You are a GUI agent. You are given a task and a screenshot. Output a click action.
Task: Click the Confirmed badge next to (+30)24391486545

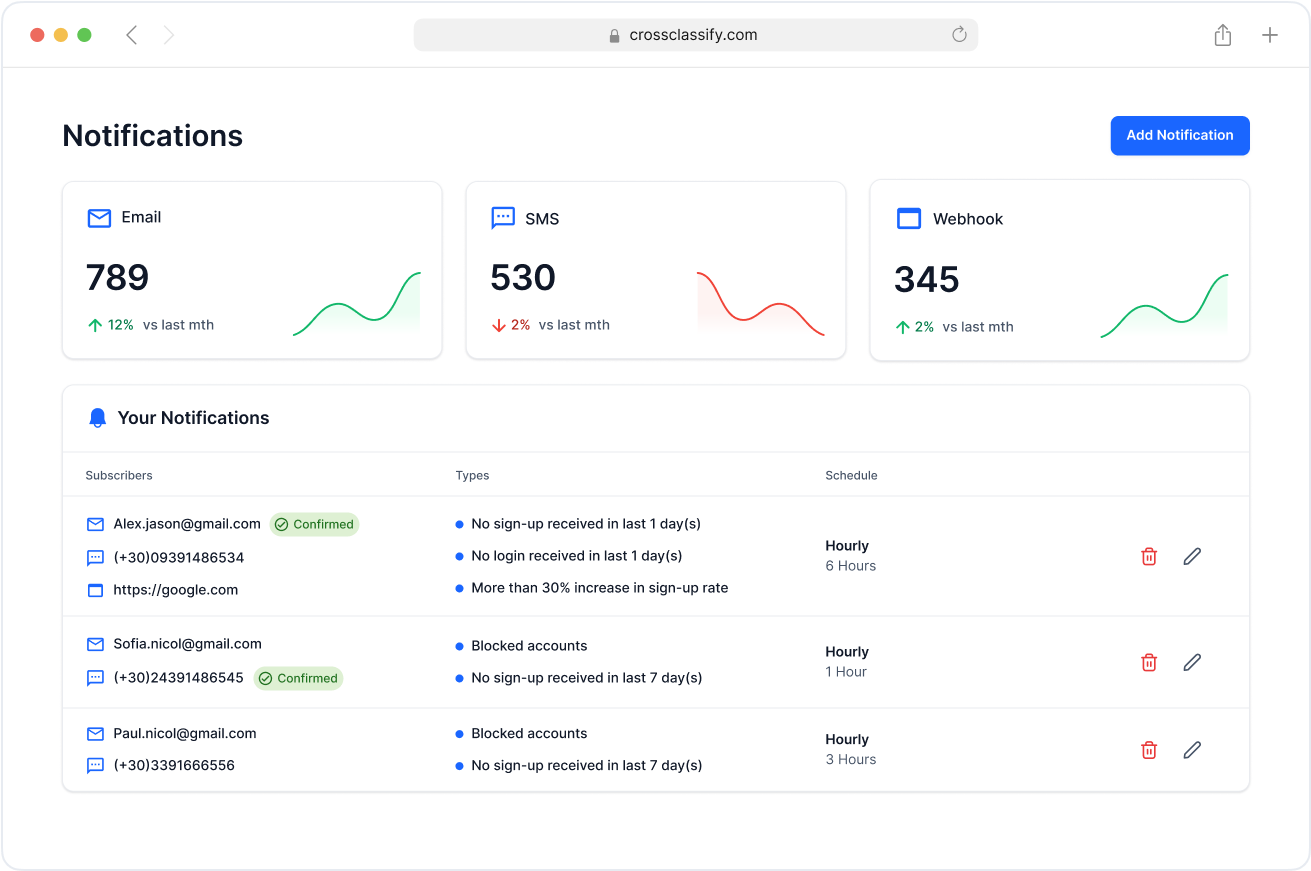(298, 678)
